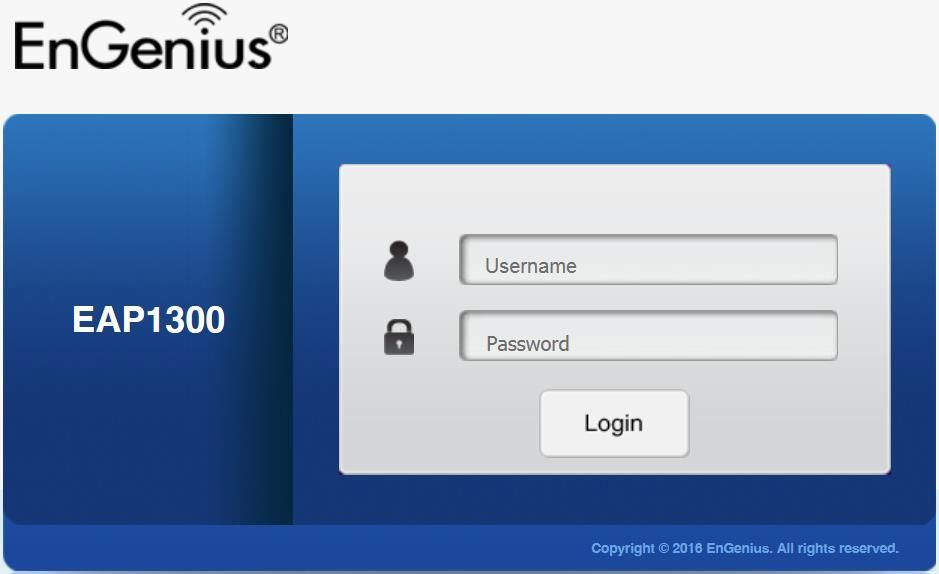
Task: Click the Login button
Action: pyautogui.click(x=614, y=423)
